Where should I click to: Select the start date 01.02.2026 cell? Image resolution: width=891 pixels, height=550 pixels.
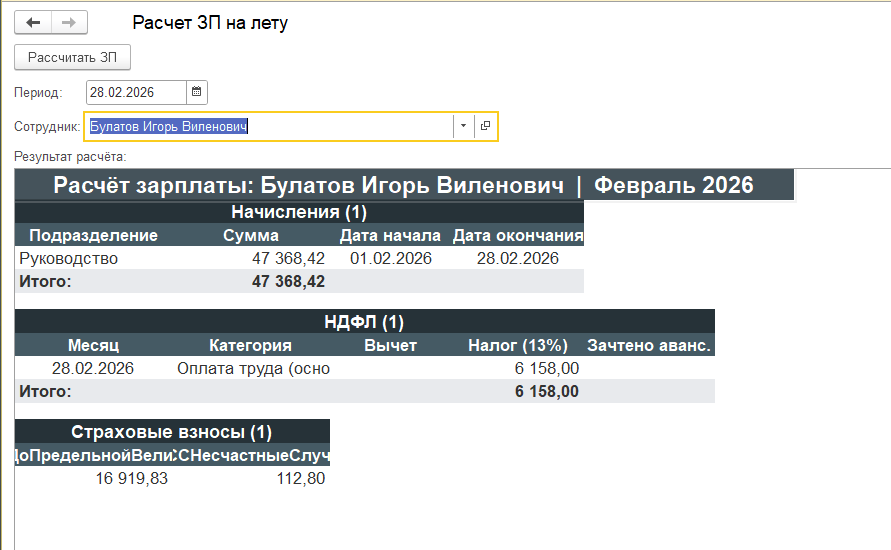[x=390, y=258]
